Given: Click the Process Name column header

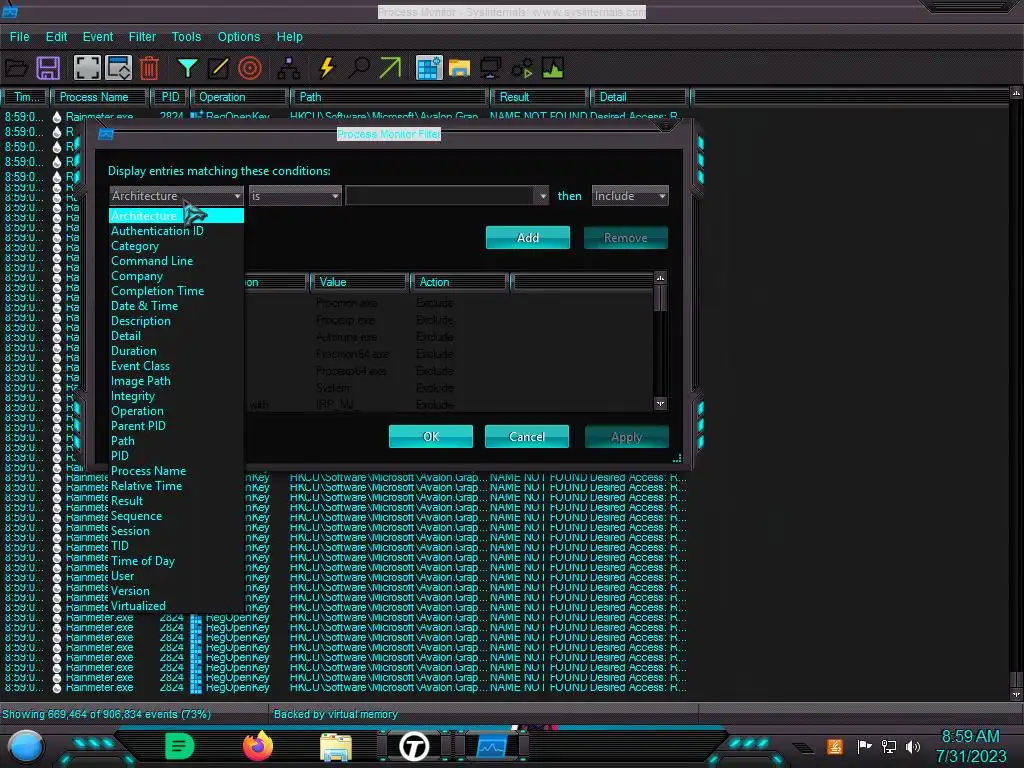Looking at the screenshot, I should pos(99,97).
